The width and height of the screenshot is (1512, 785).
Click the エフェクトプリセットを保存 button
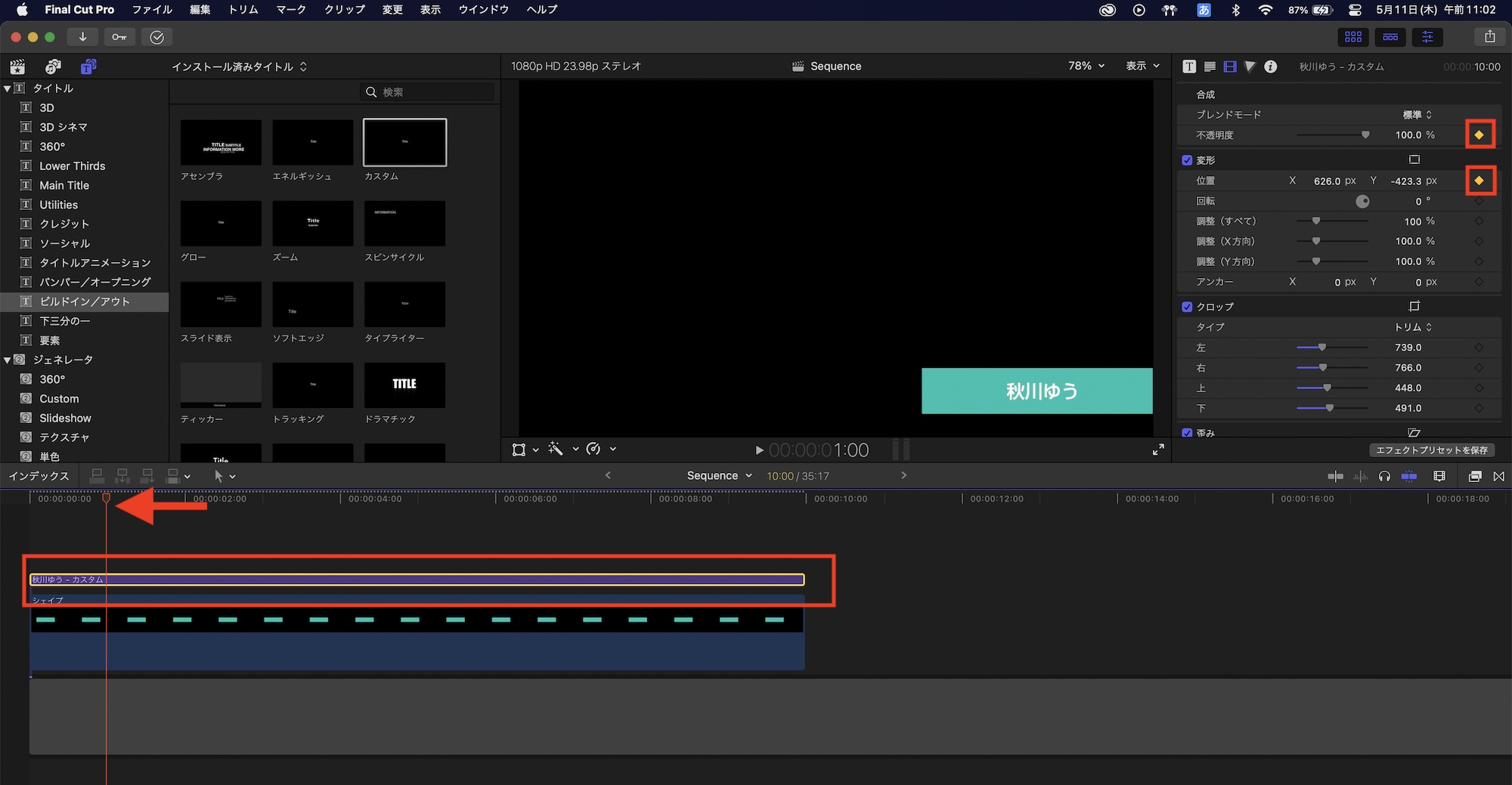tap(1431, 450)
